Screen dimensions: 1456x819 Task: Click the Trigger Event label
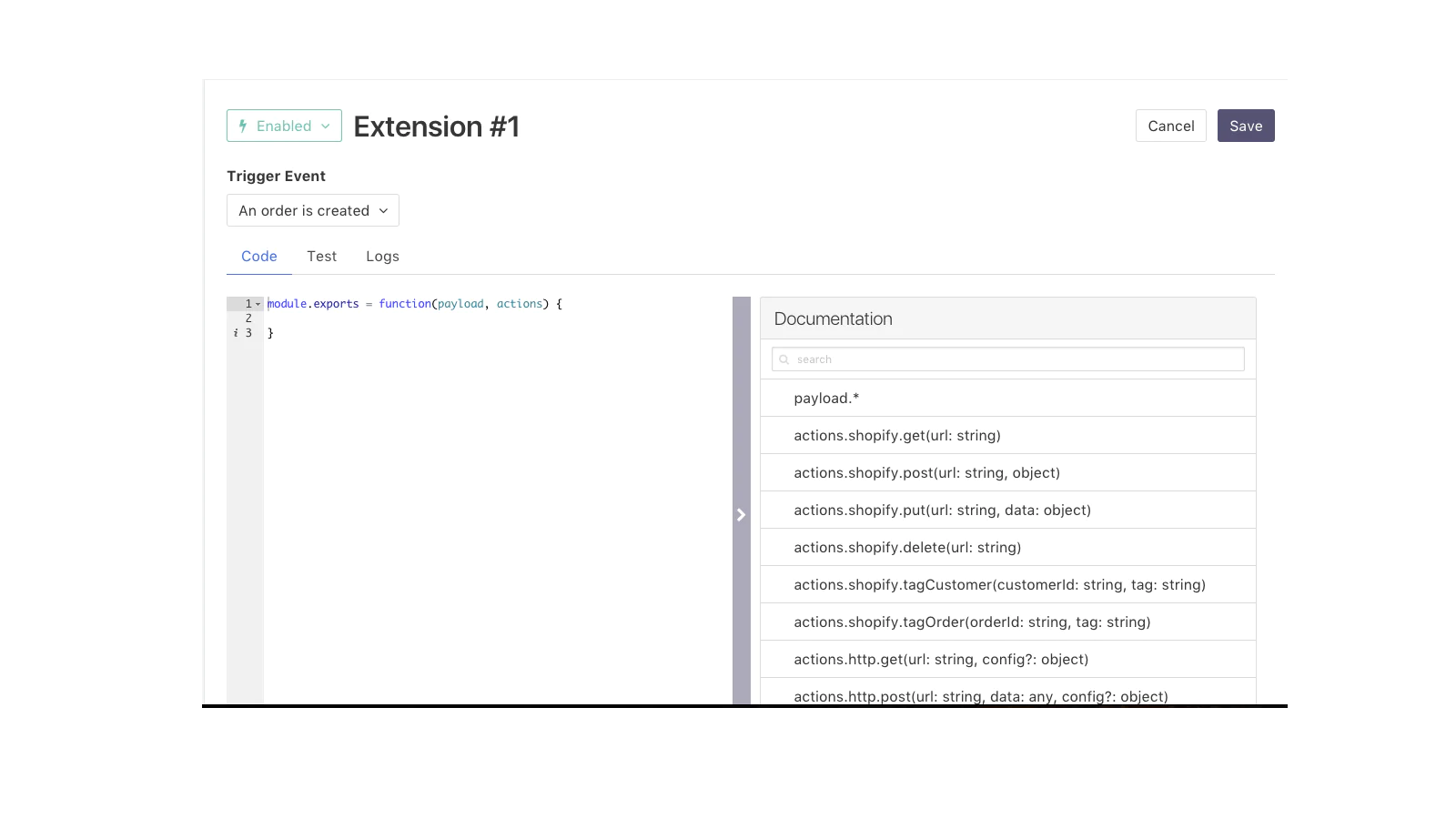276,177
